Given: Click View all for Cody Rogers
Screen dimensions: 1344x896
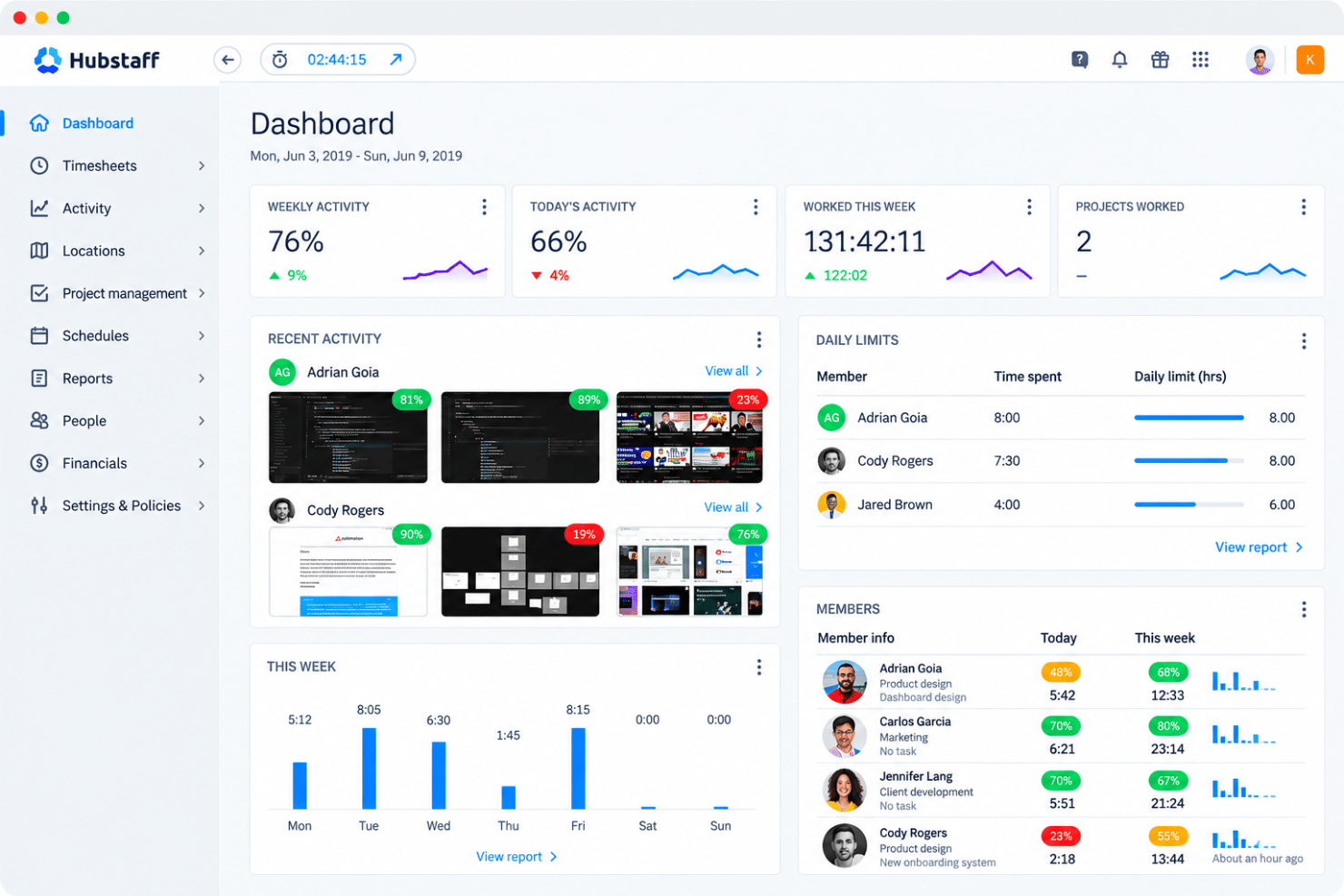Looking at the screenshot, I should (x=734, y=507).
